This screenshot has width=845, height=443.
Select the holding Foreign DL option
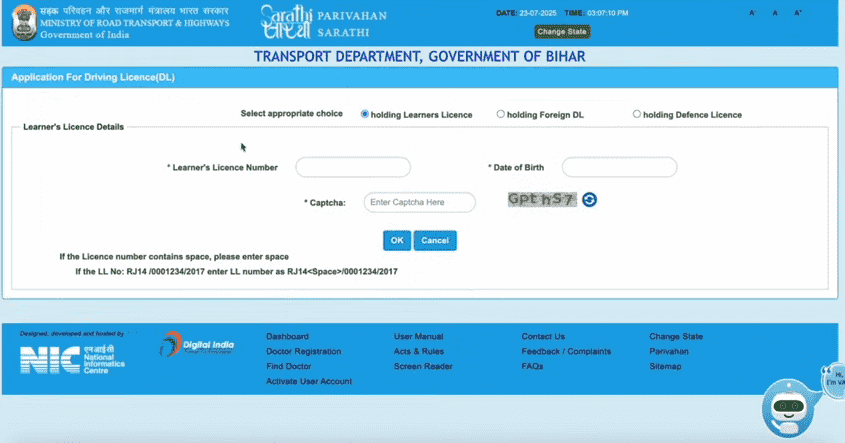tap(501, 114)
